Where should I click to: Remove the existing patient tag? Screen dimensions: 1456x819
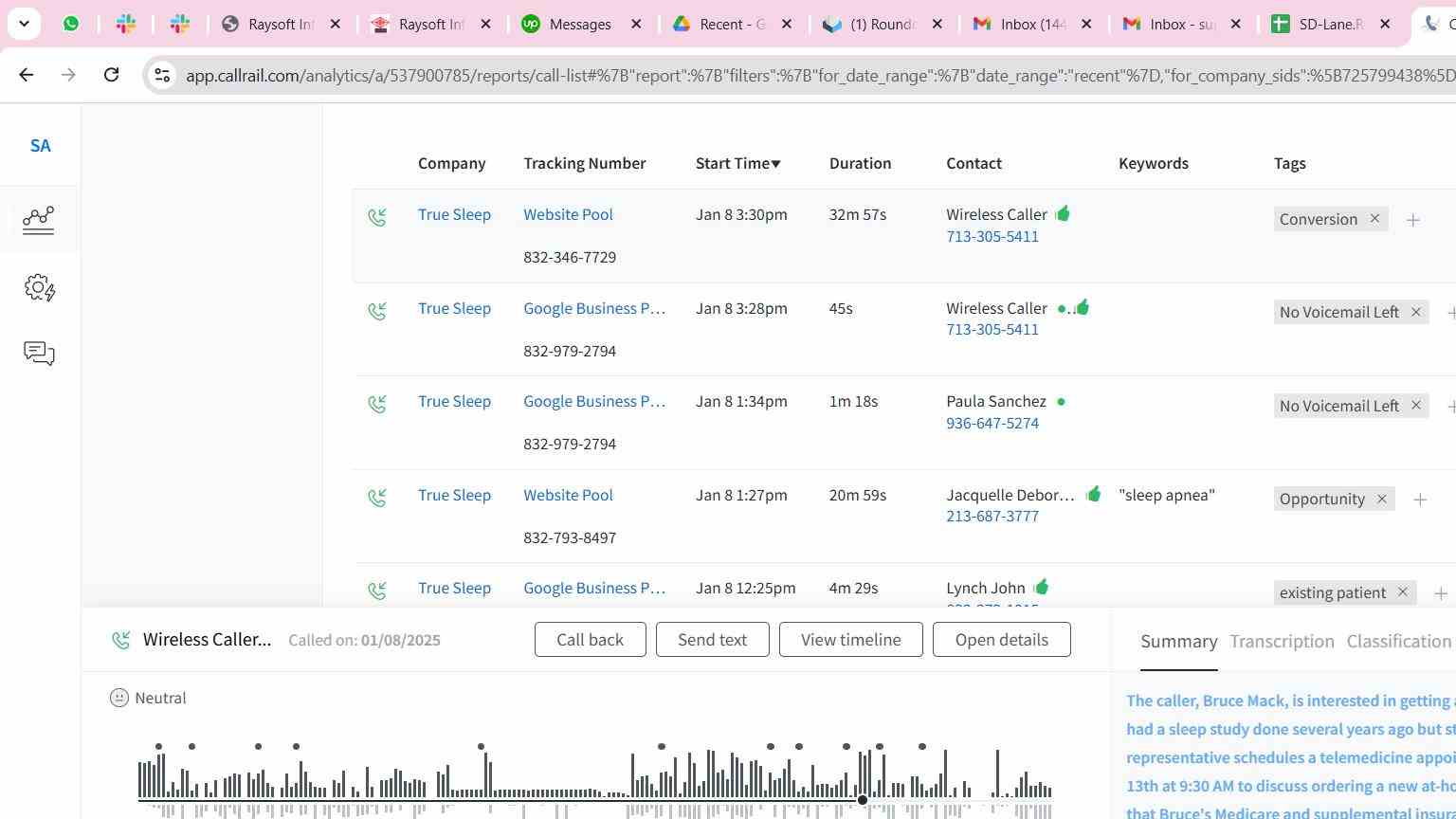(x=1403, y=592)
